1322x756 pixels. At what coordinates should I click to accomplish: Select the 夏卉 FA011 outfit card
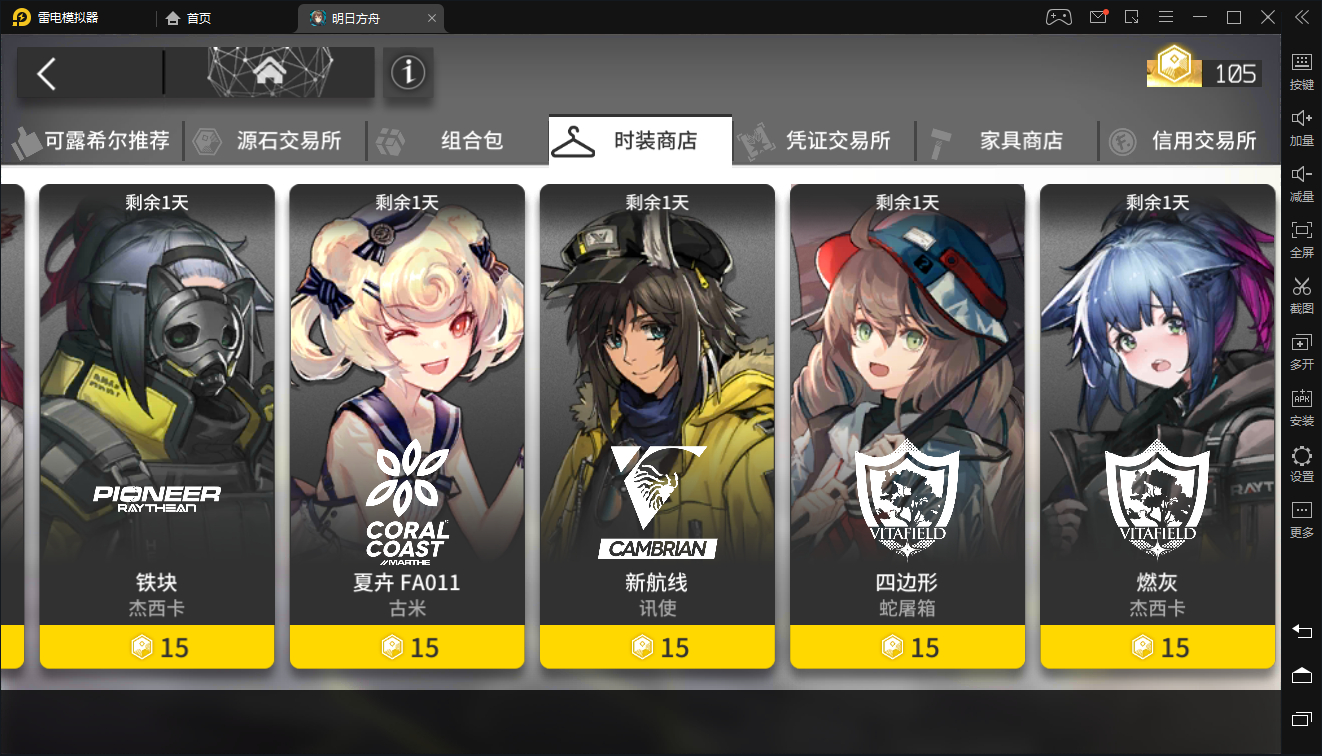pos(407,426)
